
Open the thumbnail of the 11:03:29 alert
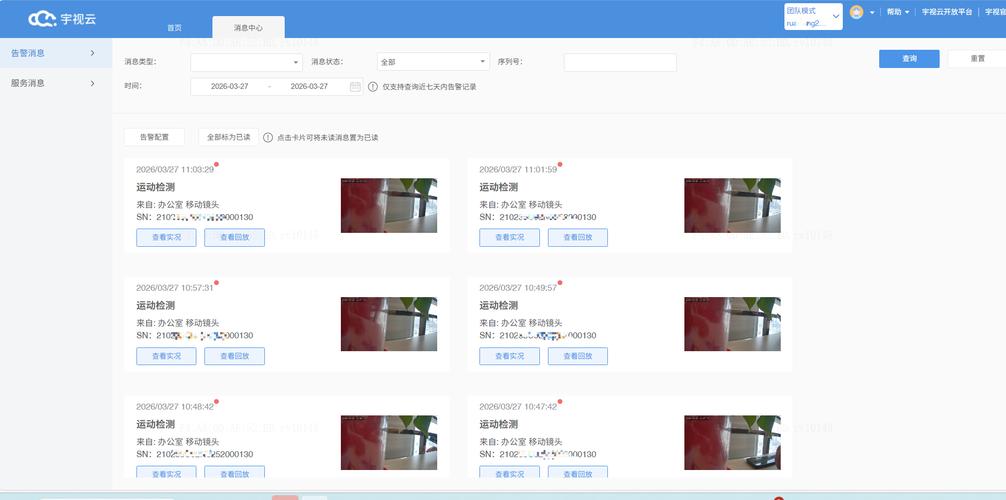(389, 205)
